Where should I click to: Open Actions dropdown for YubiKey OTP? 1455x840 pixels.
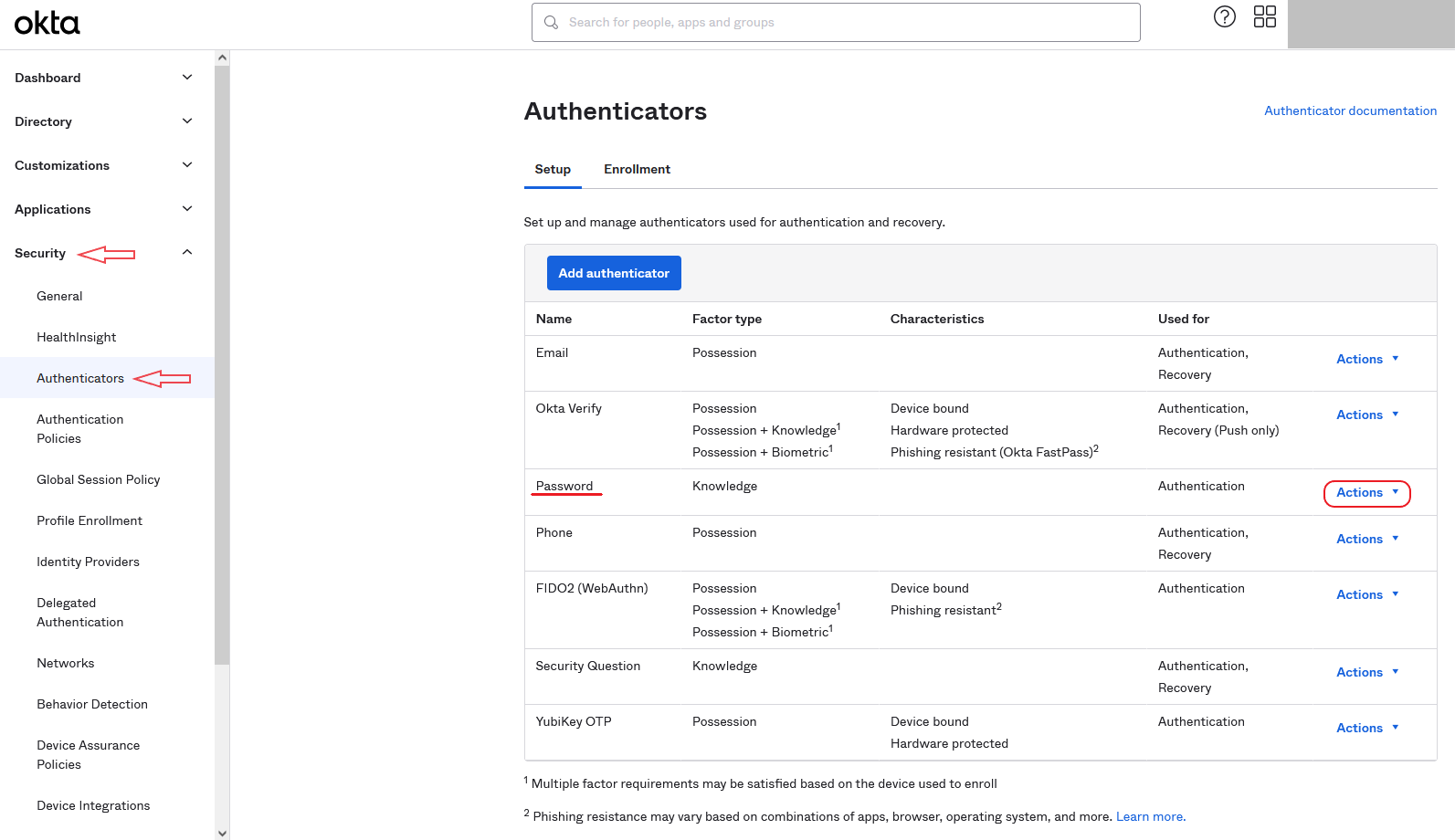click(x=1367, y=728)
